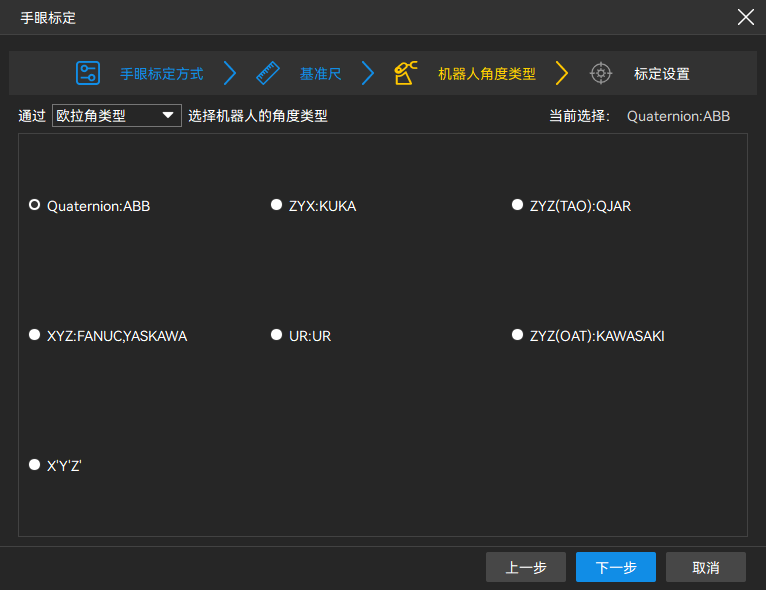Close the 手眼标定 dialog window

click(x=745, y=17)
